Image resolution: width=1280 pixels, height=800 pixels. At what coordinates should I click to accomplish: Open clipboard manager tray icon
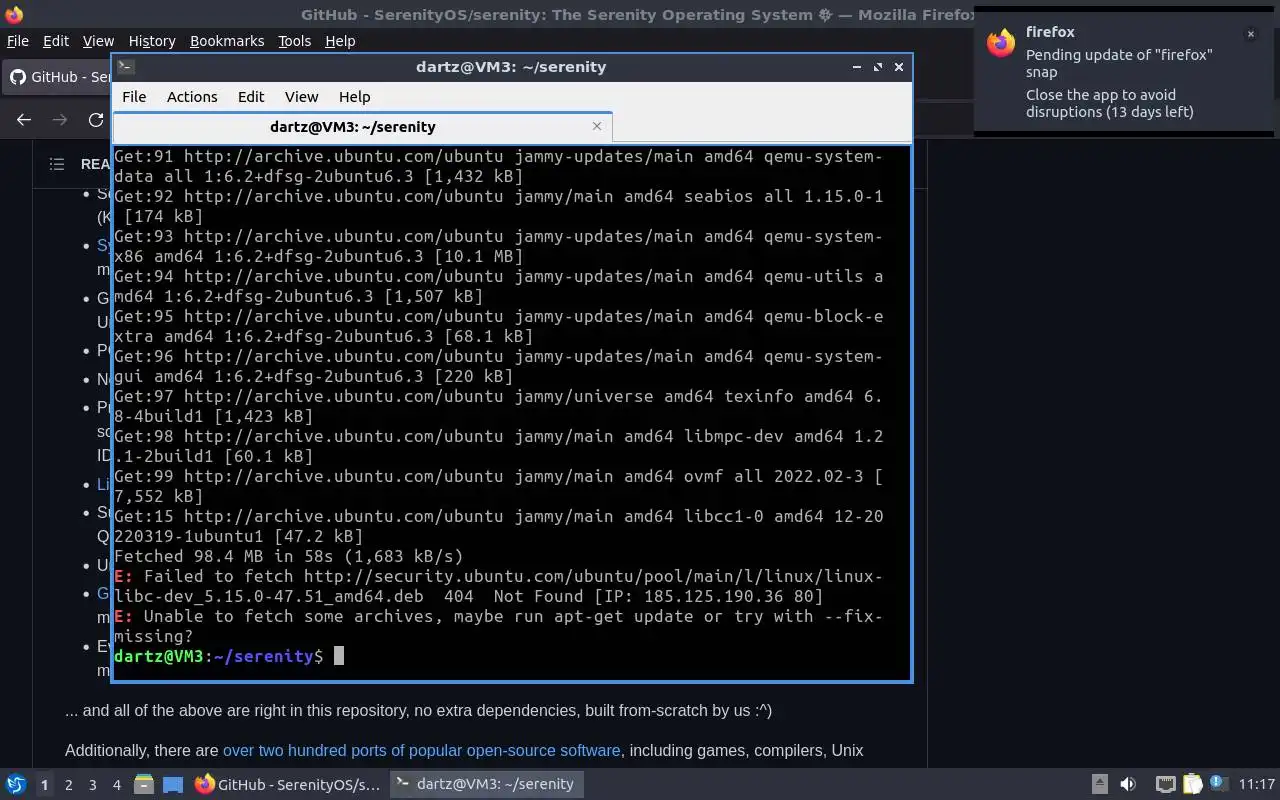click(x=1192, y=784)
